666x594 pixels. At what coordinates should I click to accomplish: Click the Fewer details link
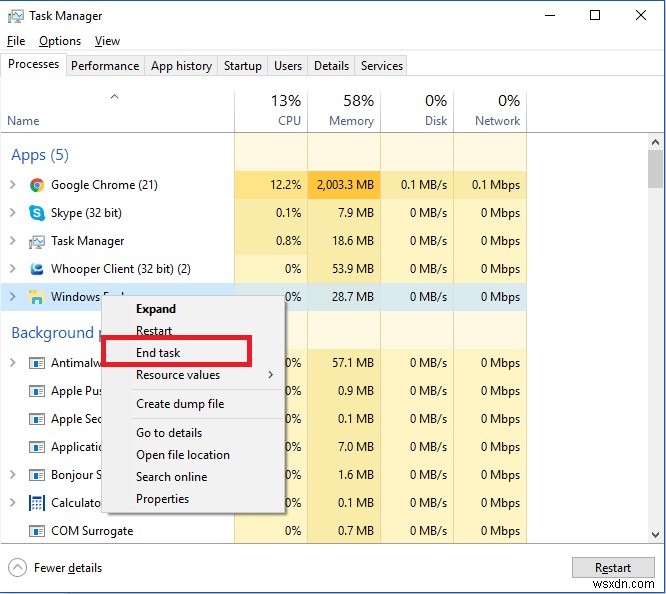point(68,568)
